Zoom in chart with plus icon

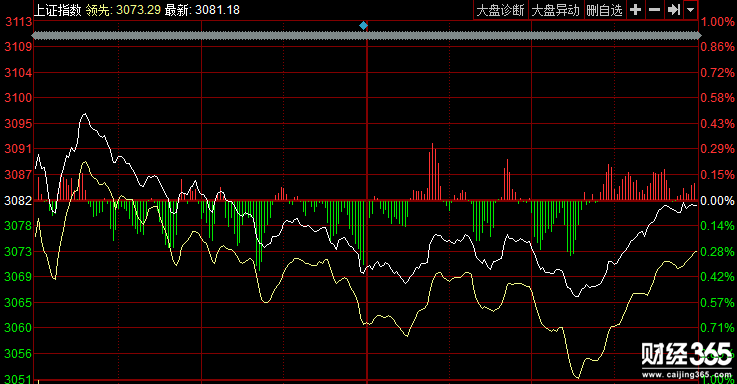click(x=635, y=10)
